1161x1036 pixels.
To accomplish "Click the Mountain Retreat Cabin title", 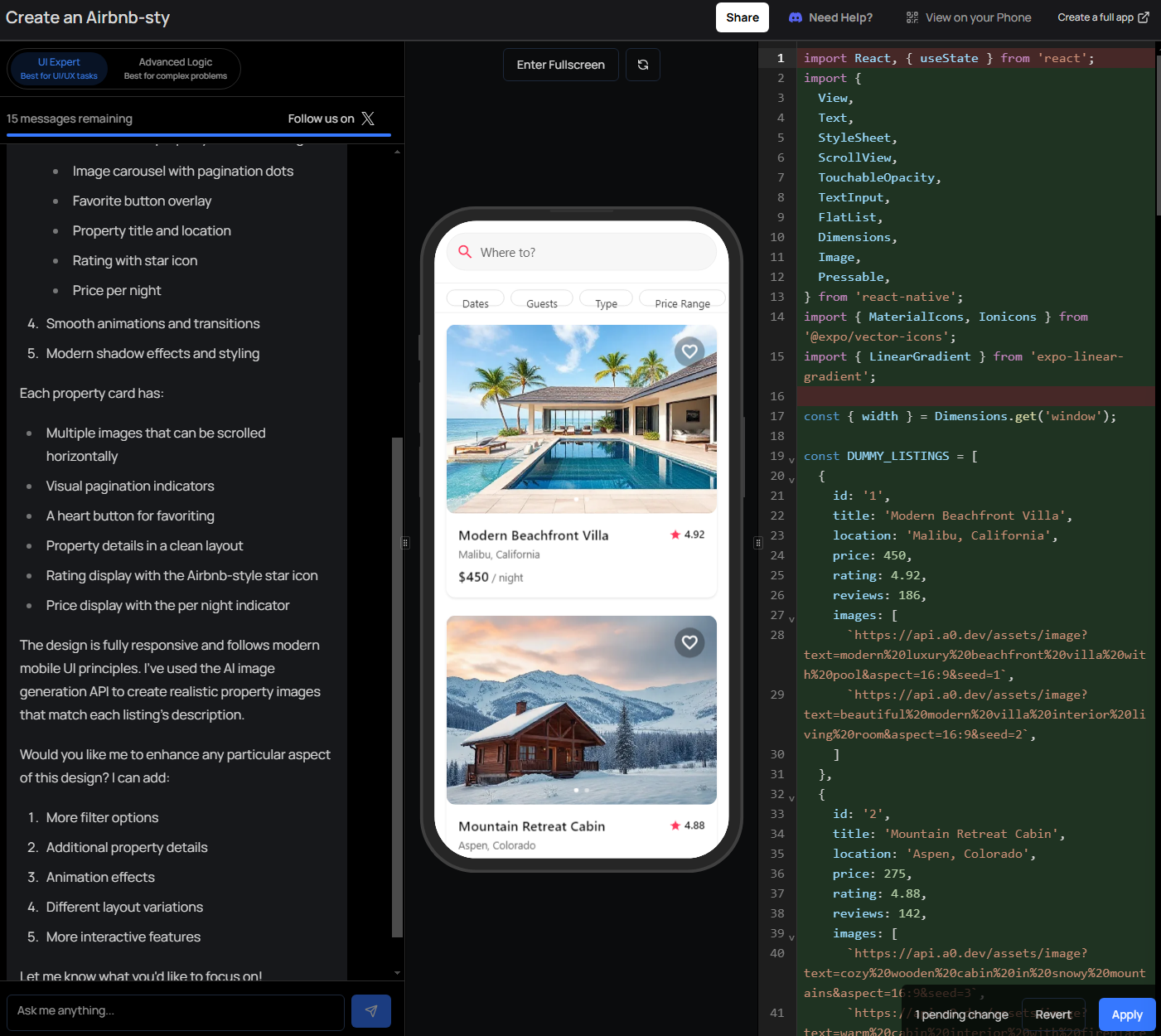I will 532,826.
